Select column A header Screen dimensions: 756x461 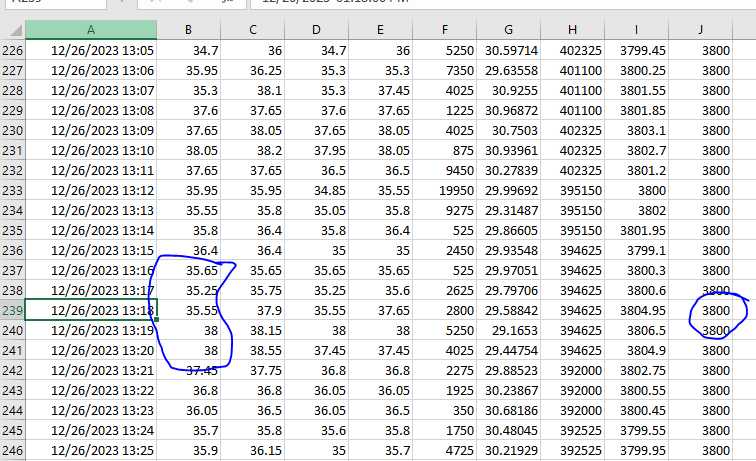(91, 30)
